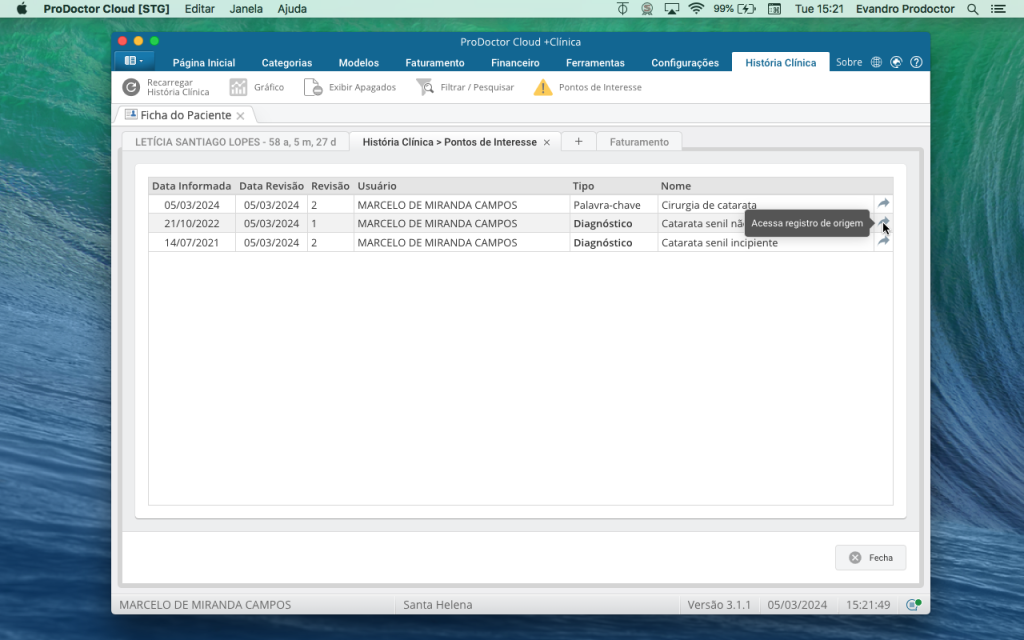Click the AirPlay display icon
Image resolution: width=1024 pixels, height=640 pixels.
671,9
